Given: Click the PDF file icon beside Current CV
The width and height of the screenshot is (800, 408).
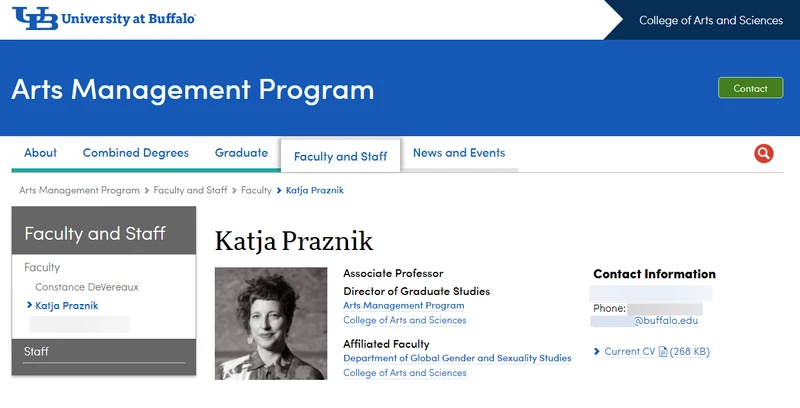Looking at the screenshot, I should click(663, 351).
